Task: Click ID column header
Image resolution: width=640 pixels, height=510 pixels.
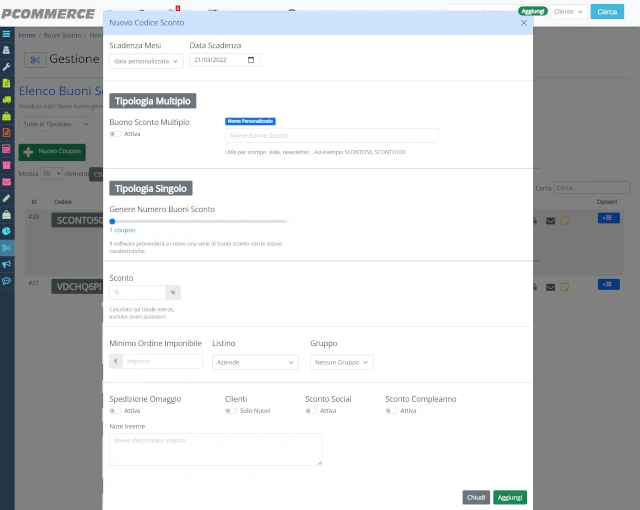Action: [x=34, y=202]
